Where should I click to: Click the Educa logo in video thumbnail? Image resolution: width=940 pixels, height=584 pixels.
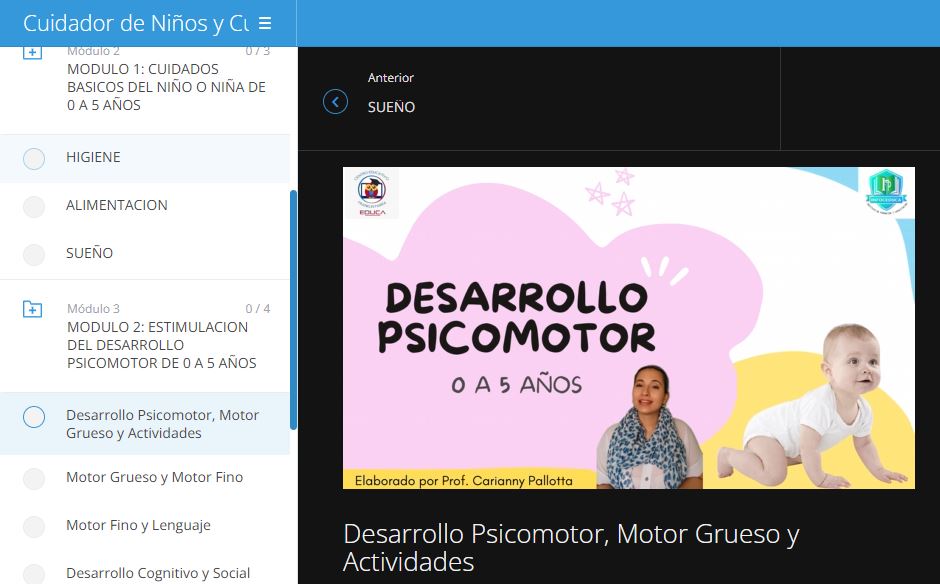[x=372, y=194]
